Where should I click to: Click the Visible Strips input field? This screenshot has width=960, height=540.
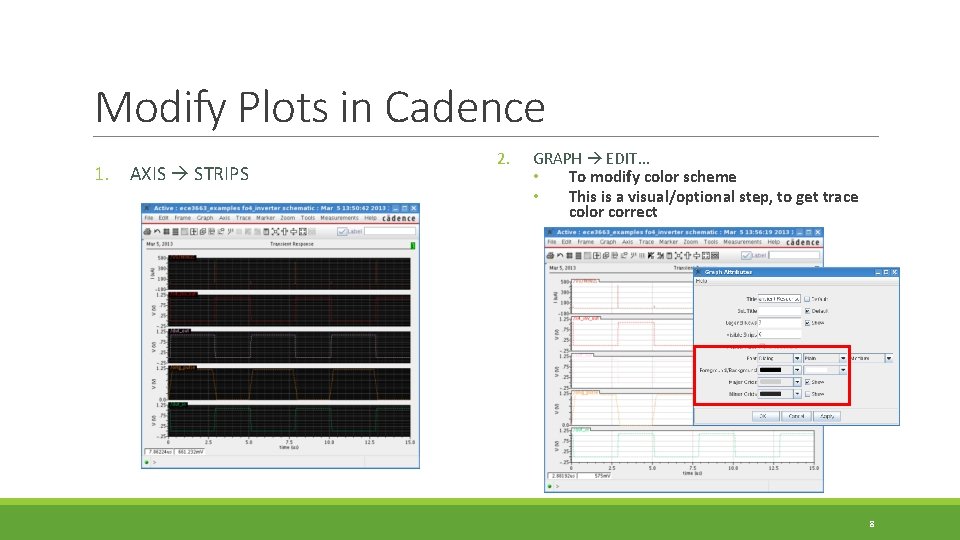pos(779,334)
